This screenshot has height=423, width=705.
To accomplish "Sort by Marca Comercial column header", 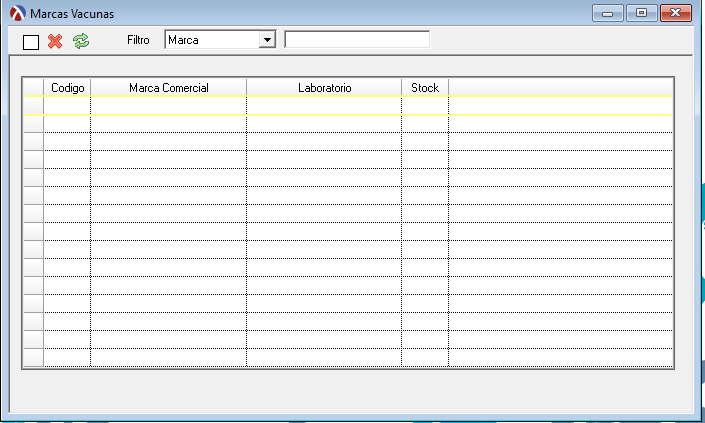I will click(x=168, y=88).
